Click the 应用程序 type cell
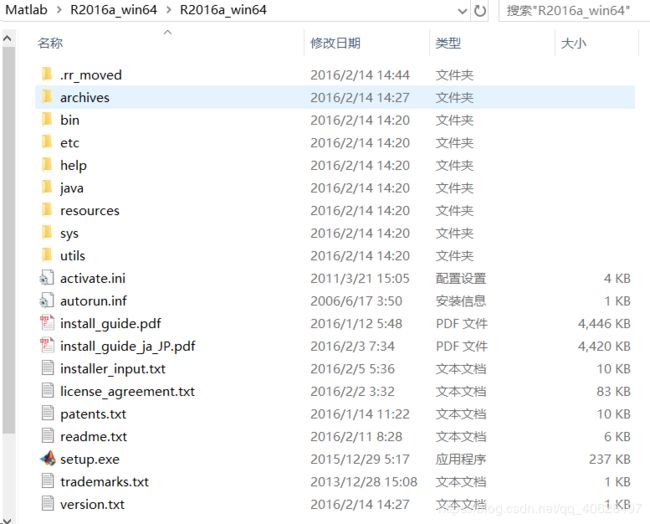Viewport: 650px width, 524px height. point(461,459)
